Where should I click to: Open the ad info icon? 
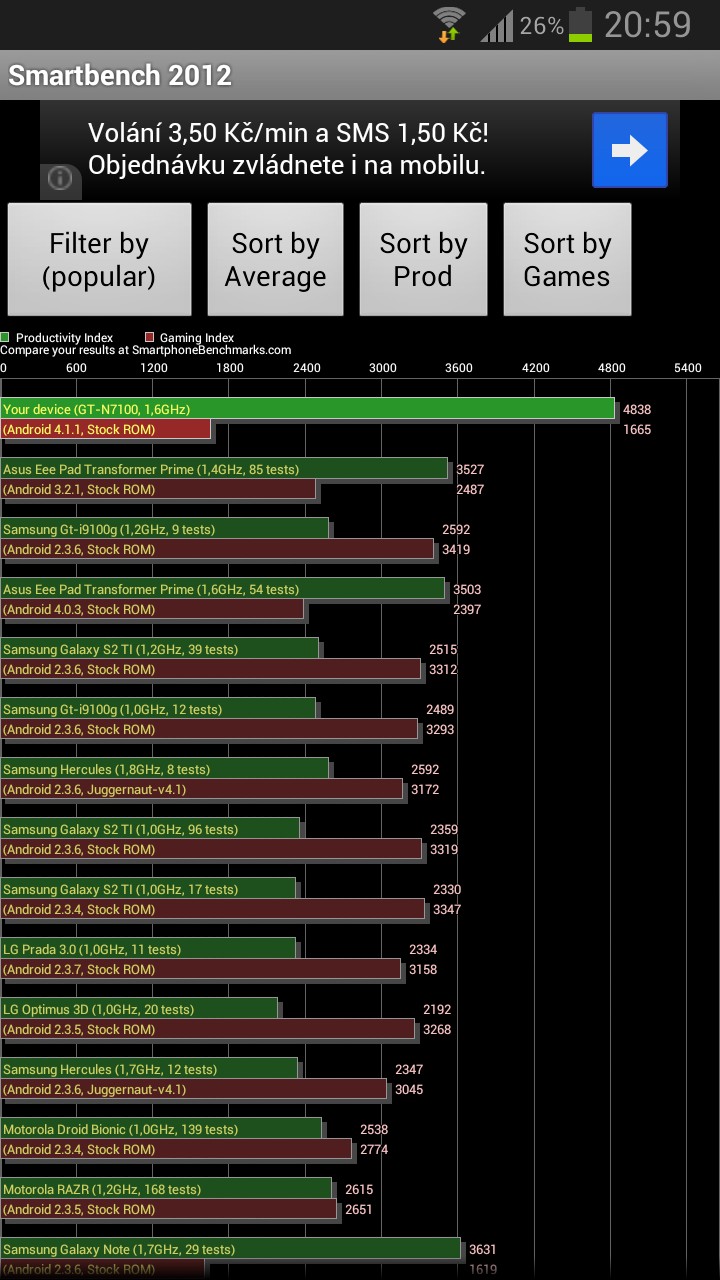pos(60,179)
